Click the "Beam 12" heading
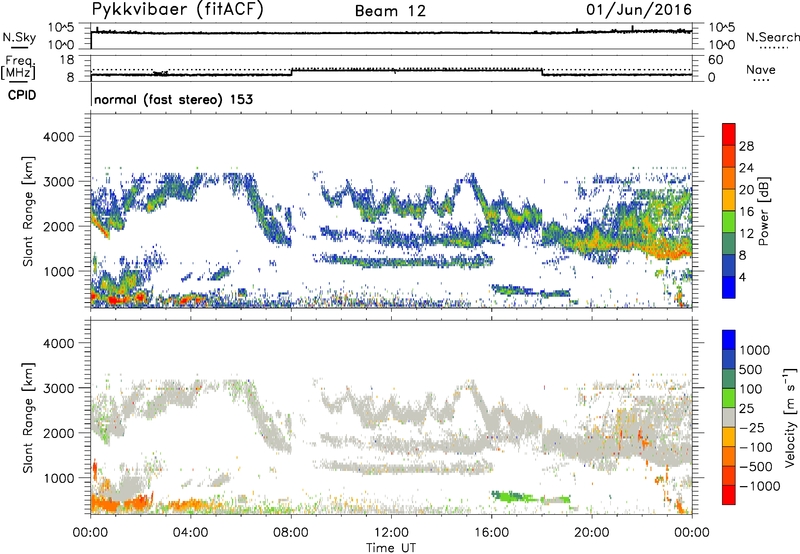 (x=390, y=11)
